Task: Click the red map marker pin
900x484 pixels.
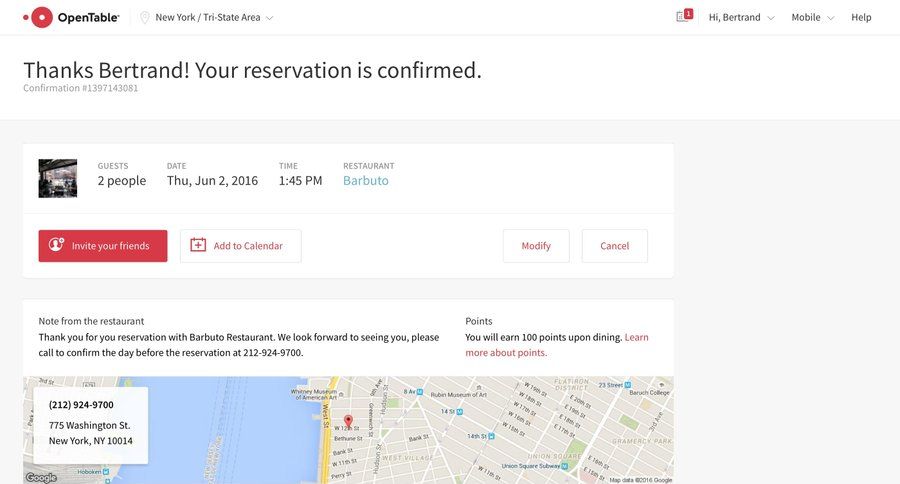Action: 348,421
